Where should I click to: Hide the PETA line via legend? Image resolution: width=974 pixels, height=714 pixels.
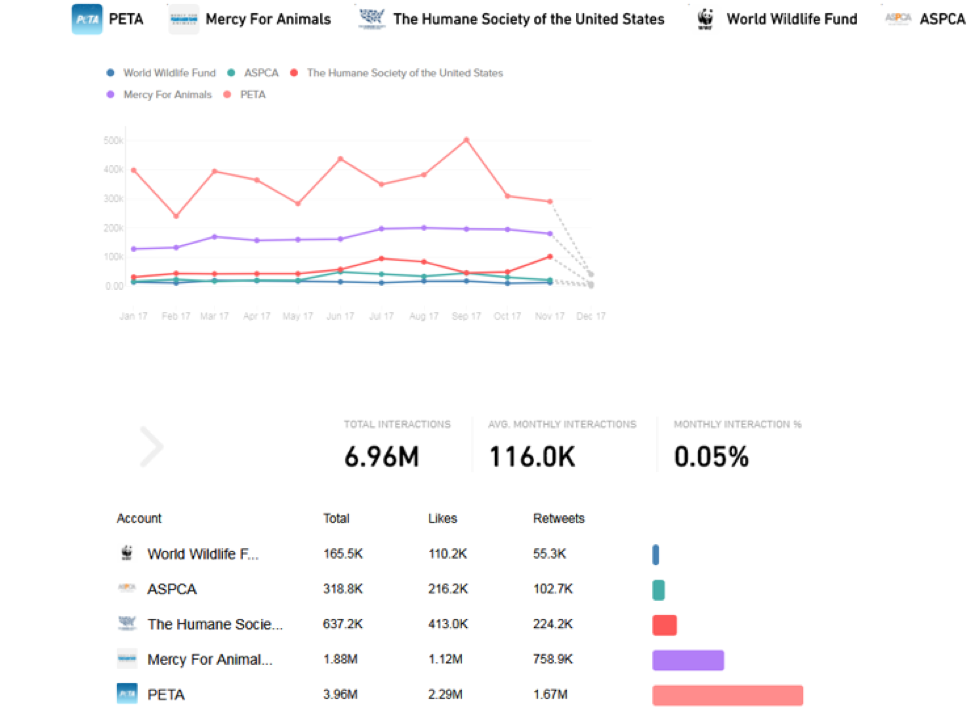click(x=252, y=95)
